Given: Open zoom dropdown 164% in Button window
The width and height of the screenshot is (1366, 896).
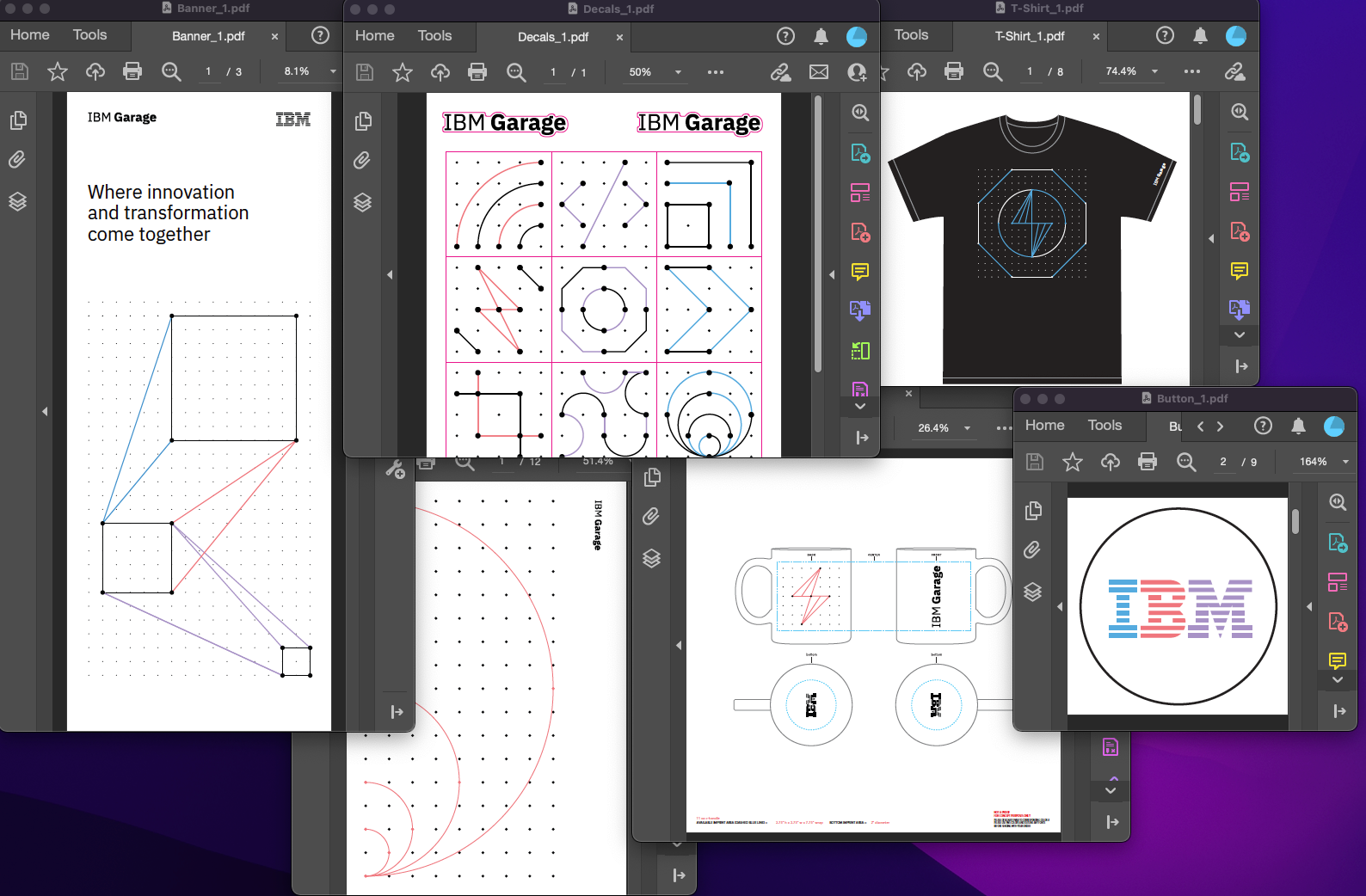Looking at the screenshot, I should (x=1346, y=462).
